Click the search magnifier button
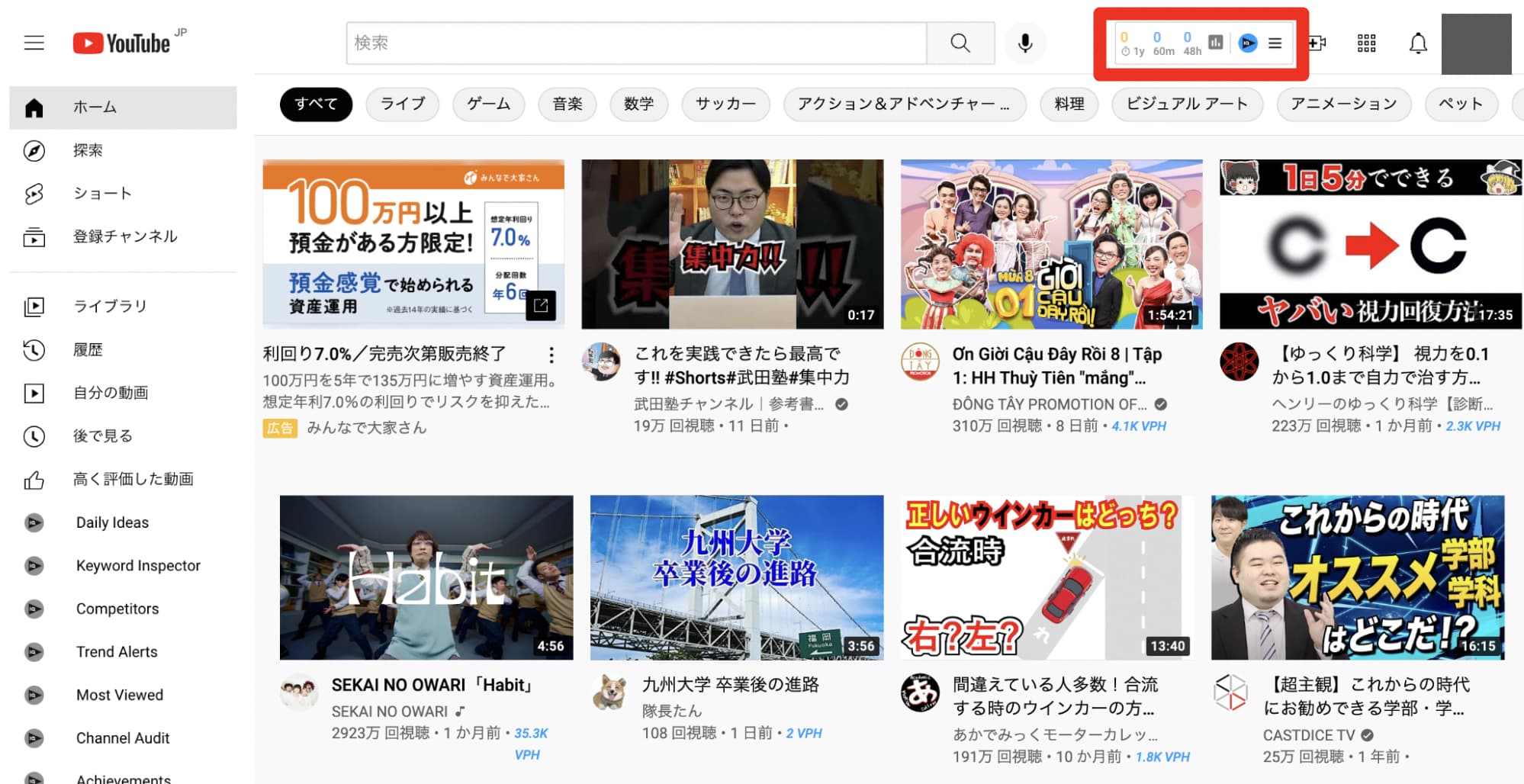1524x784 pixels. click(960, 43)
